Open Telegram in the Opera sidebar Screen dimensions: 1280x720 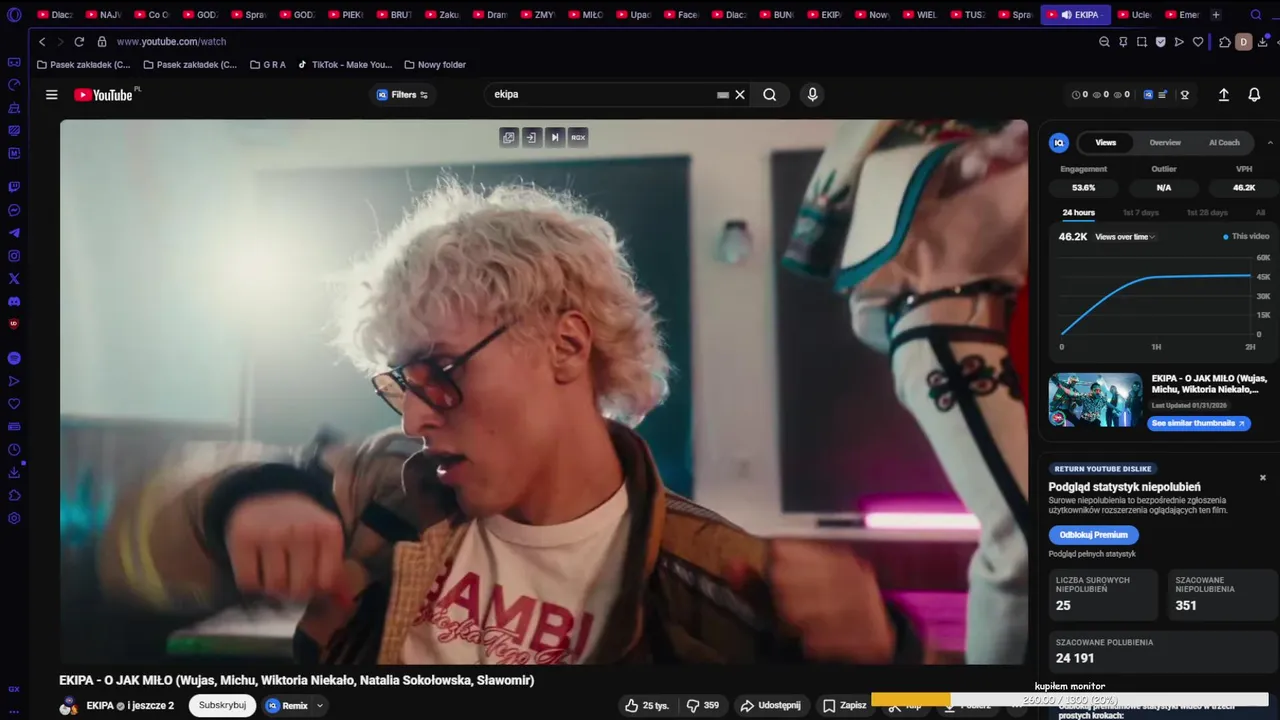[14, 233]
